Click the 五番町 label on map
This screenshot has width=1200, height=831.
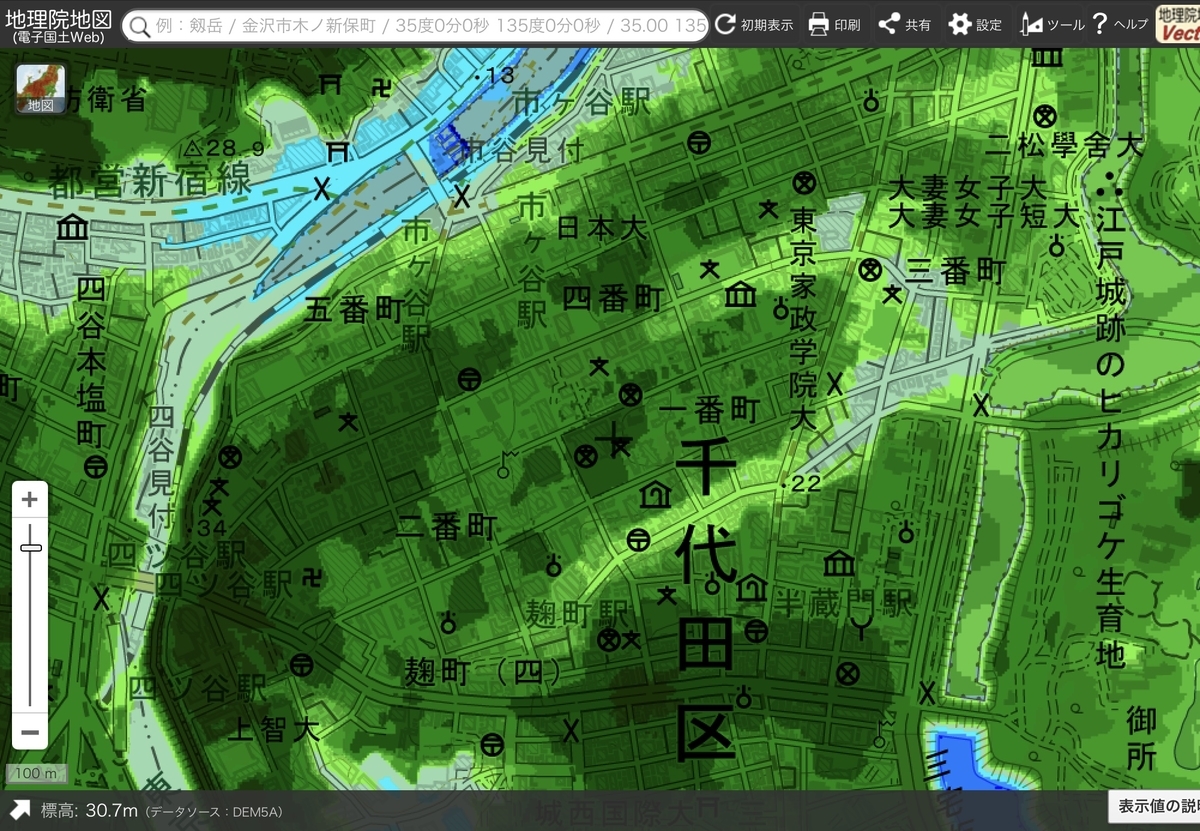point(354,310)
